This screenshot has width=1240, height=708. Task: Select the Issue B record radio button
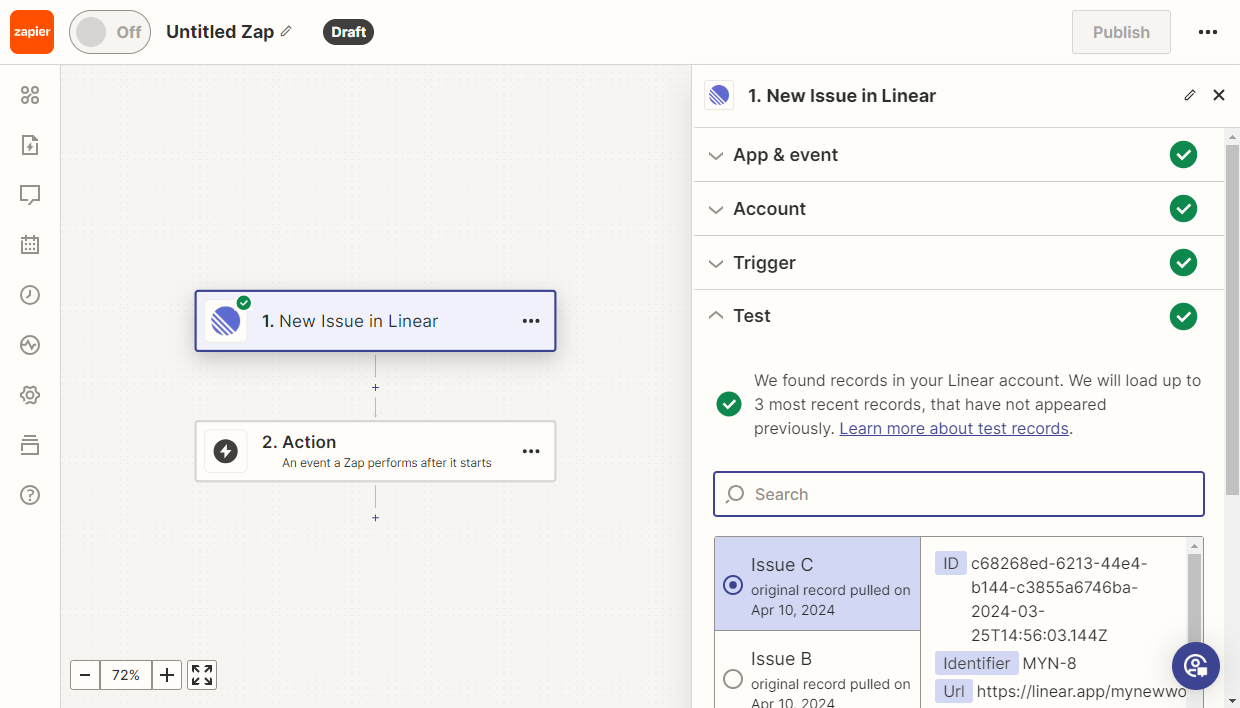[x=733, y=679]
